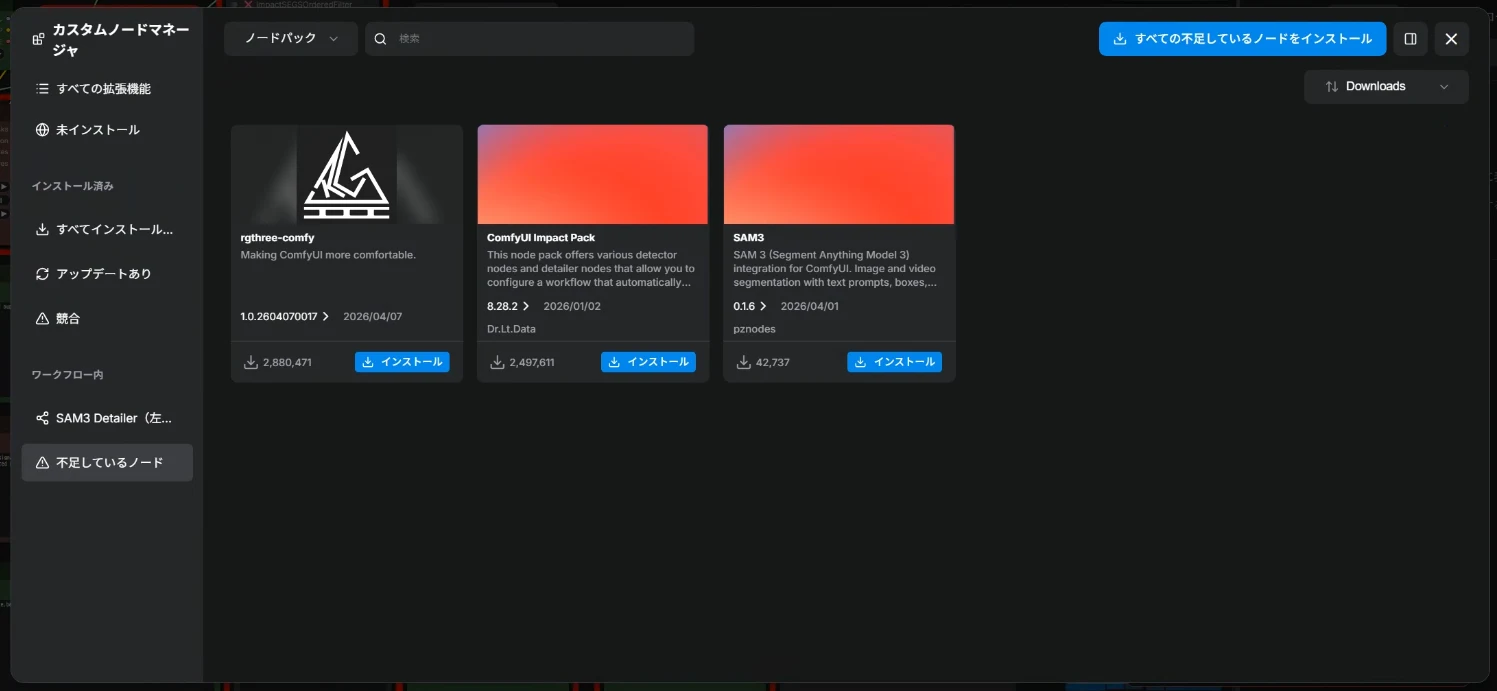The width and height of the screenshot is (1497, 691).
Task: Select SAM3 Detailer workflow sidebar item
Action: 107,418
